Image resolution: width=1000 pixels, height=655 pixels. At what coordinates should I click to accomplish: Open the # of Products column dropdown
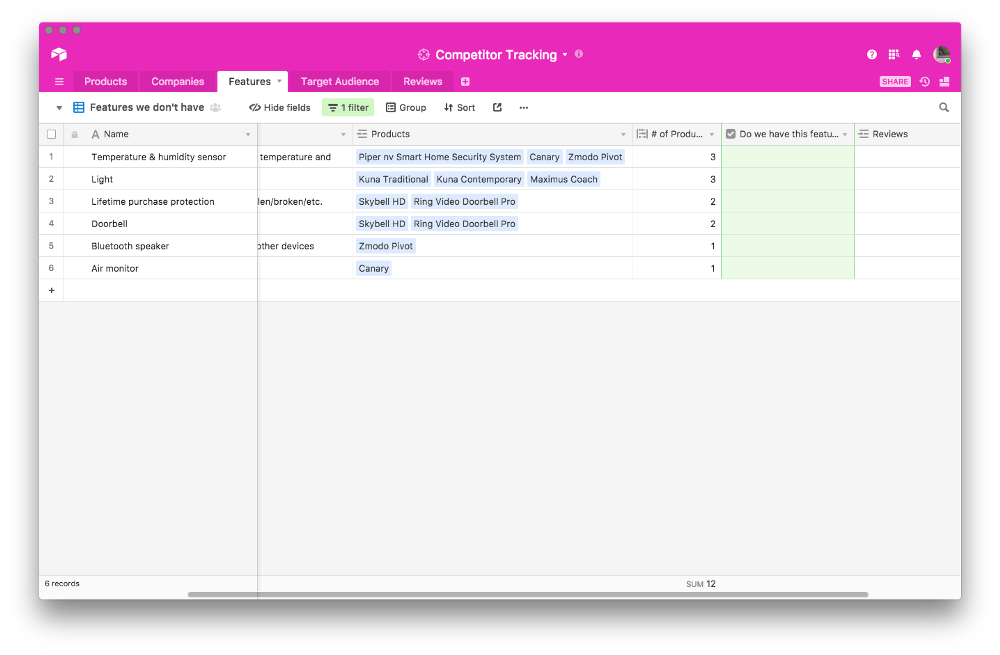(712, 135)
